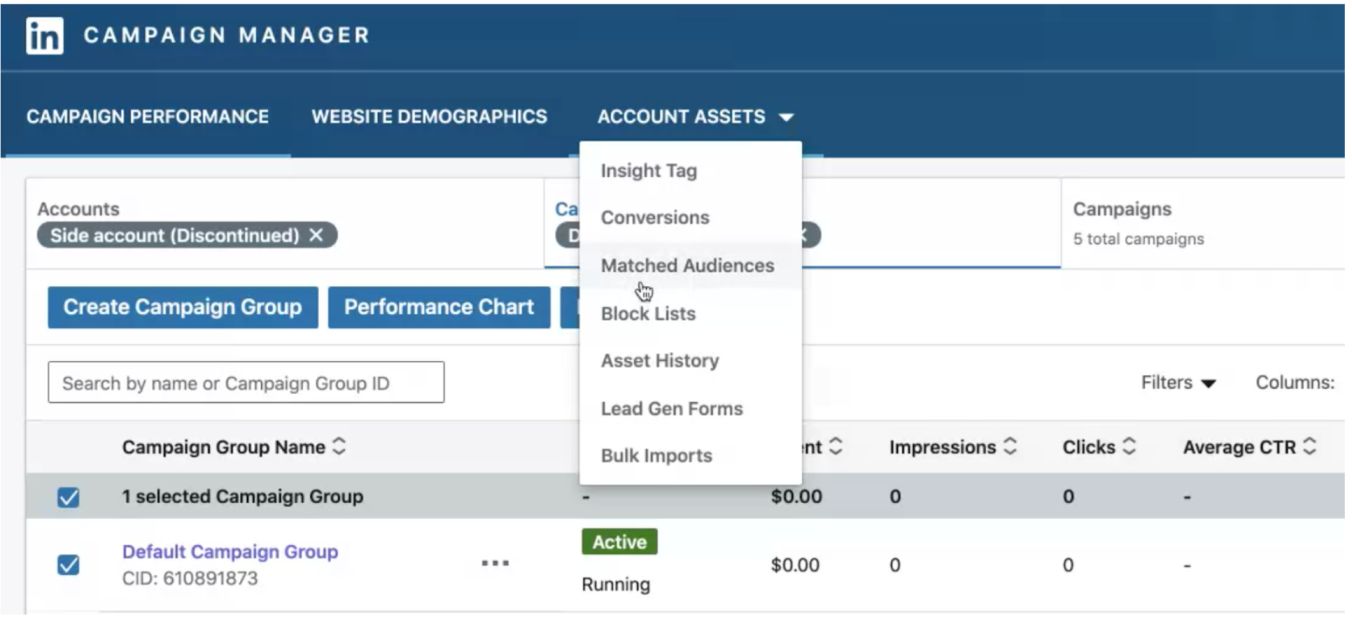
Task: Click the LinkedIn logo icon
Action: point(45,36)
